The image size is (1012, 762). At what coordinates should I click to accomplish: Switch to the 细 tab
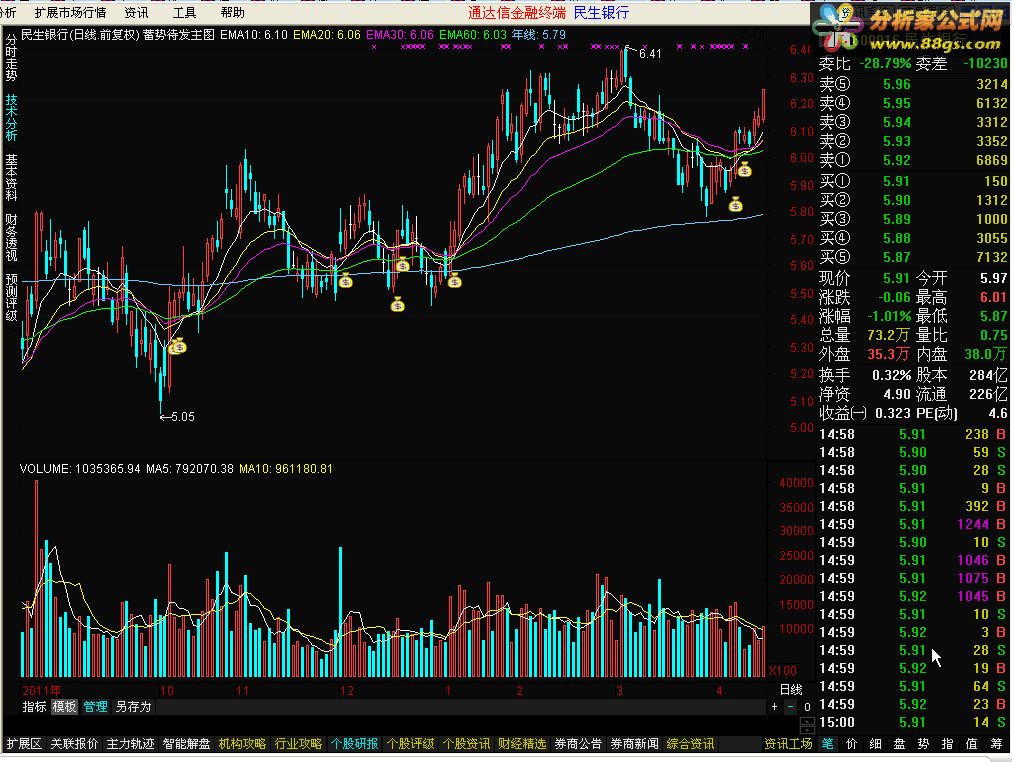click(x=875, y=744)
